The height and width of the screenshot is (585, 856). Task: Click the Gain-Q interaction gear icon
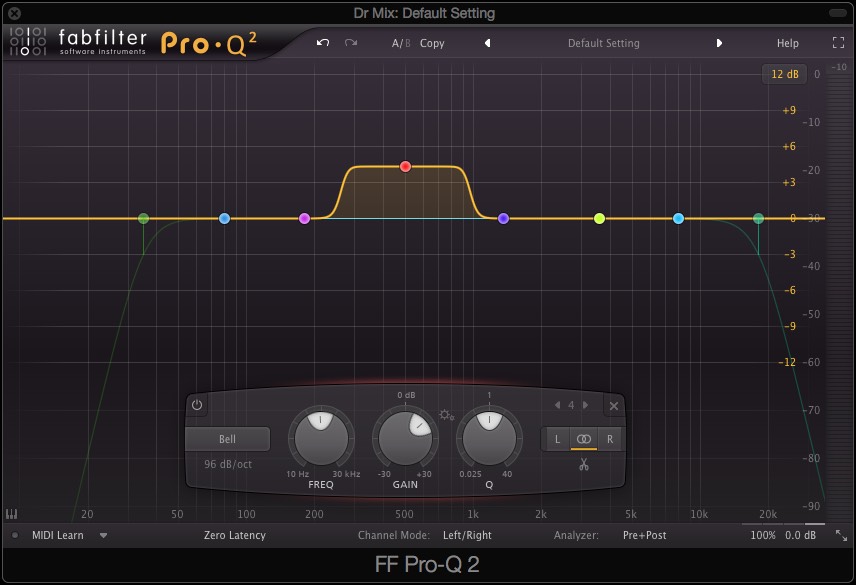pyautogui.click(x=447, y=415)
